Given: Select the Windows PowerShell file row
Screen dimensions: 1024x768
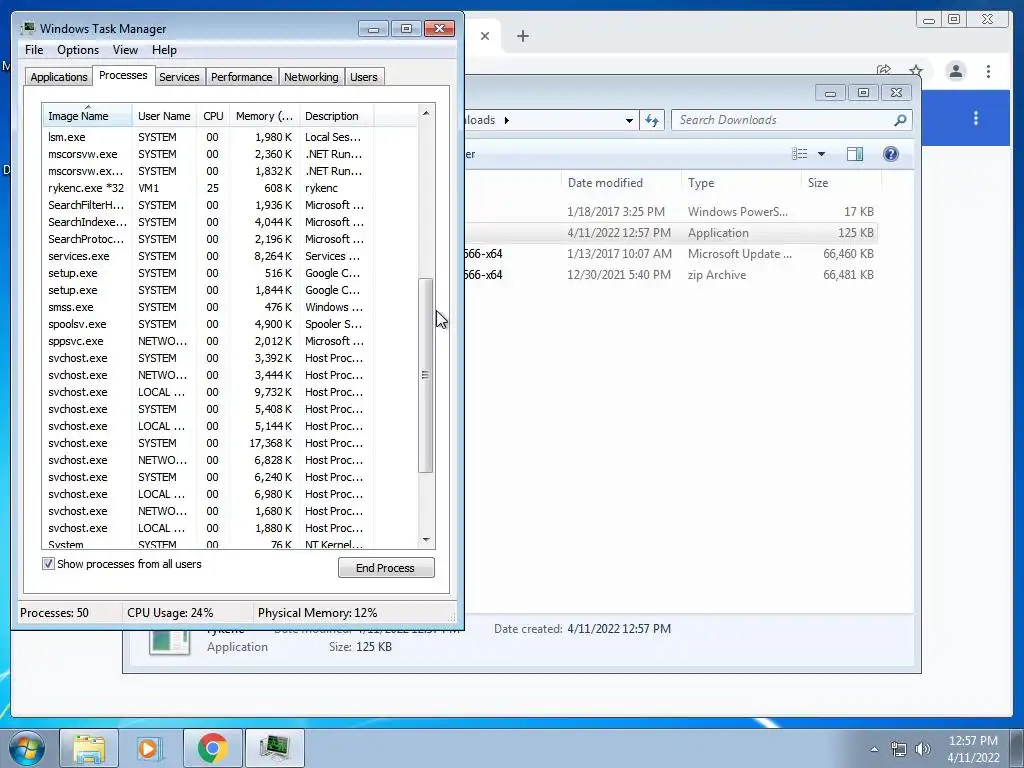Looking at the screenshot, I should click(671, 212).
